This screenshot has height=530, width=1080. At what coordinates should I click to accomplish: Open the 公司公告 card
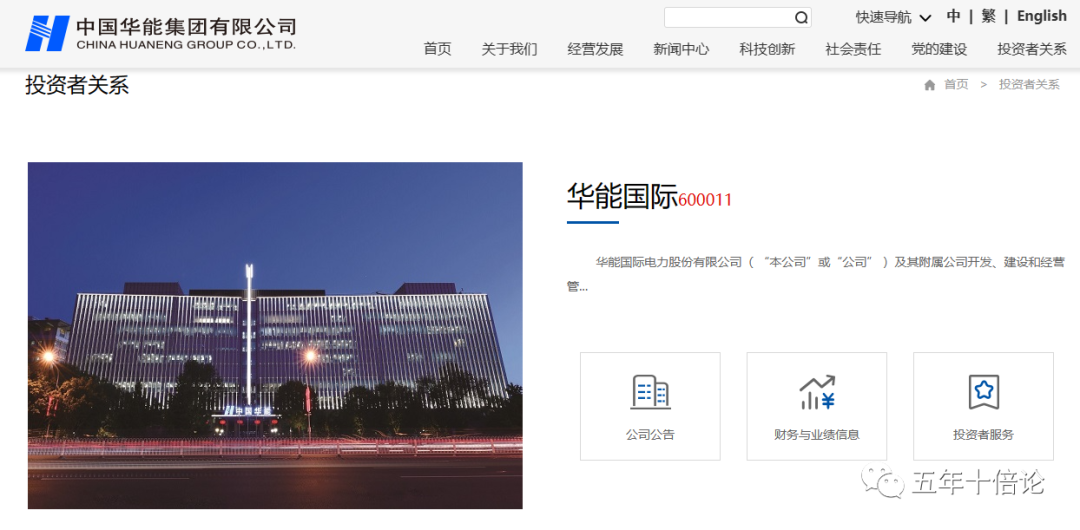pos(650,407)
